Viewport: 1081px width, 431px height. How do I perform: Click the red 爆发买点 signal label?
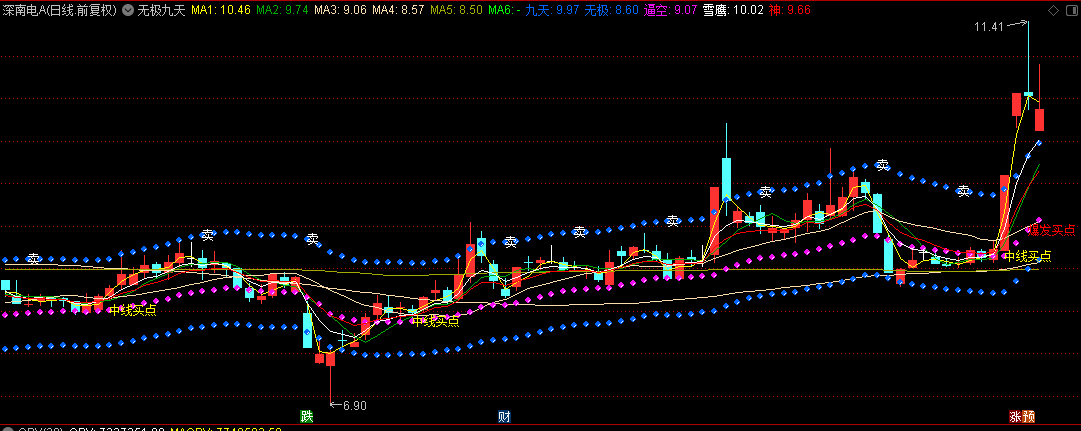pyautogui.click(x=1052, y=230)
